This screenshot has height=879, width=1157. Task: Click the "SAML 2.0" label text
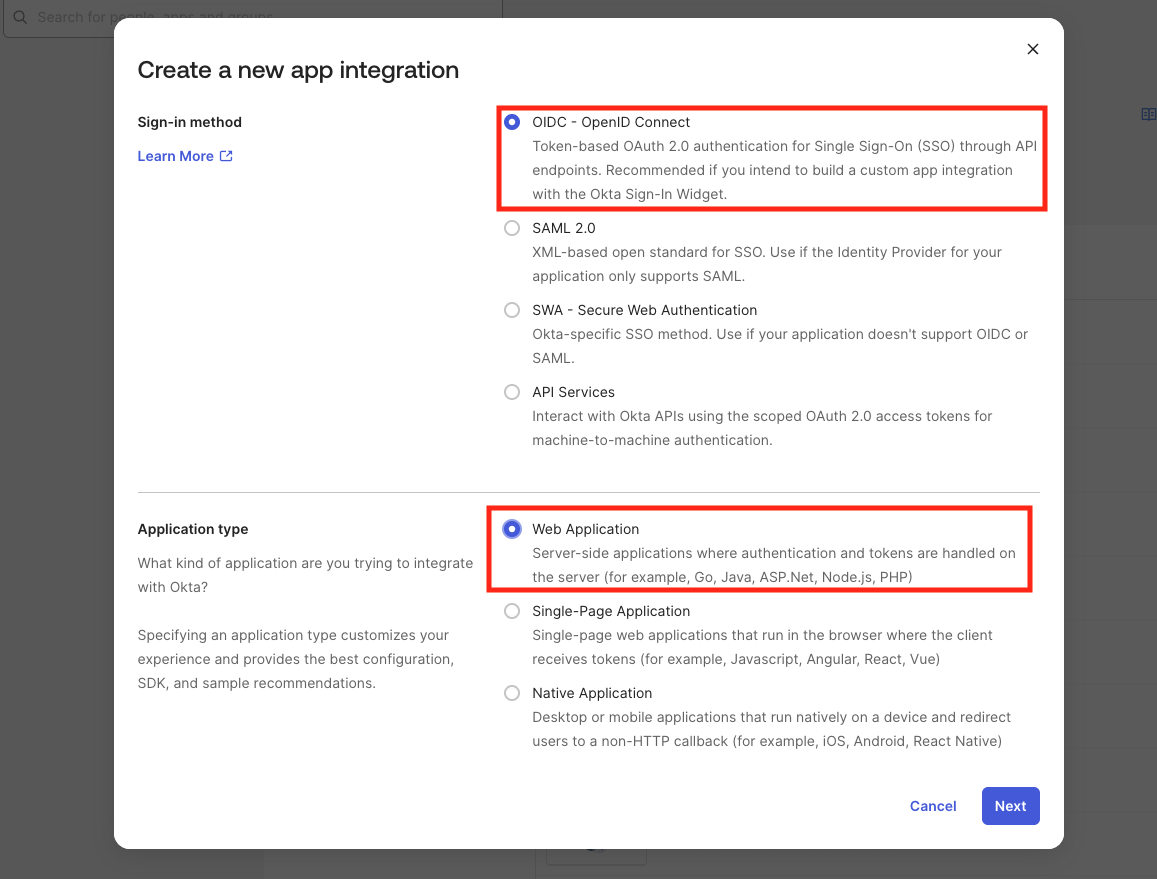[563, 228]
